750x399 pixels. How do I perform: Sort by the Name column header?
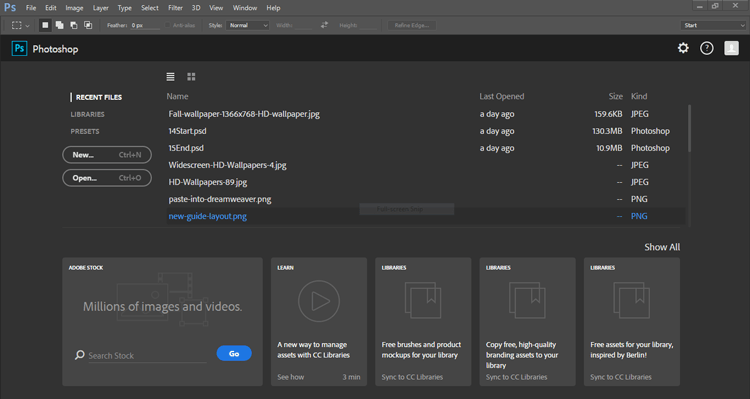coord(177,96)
